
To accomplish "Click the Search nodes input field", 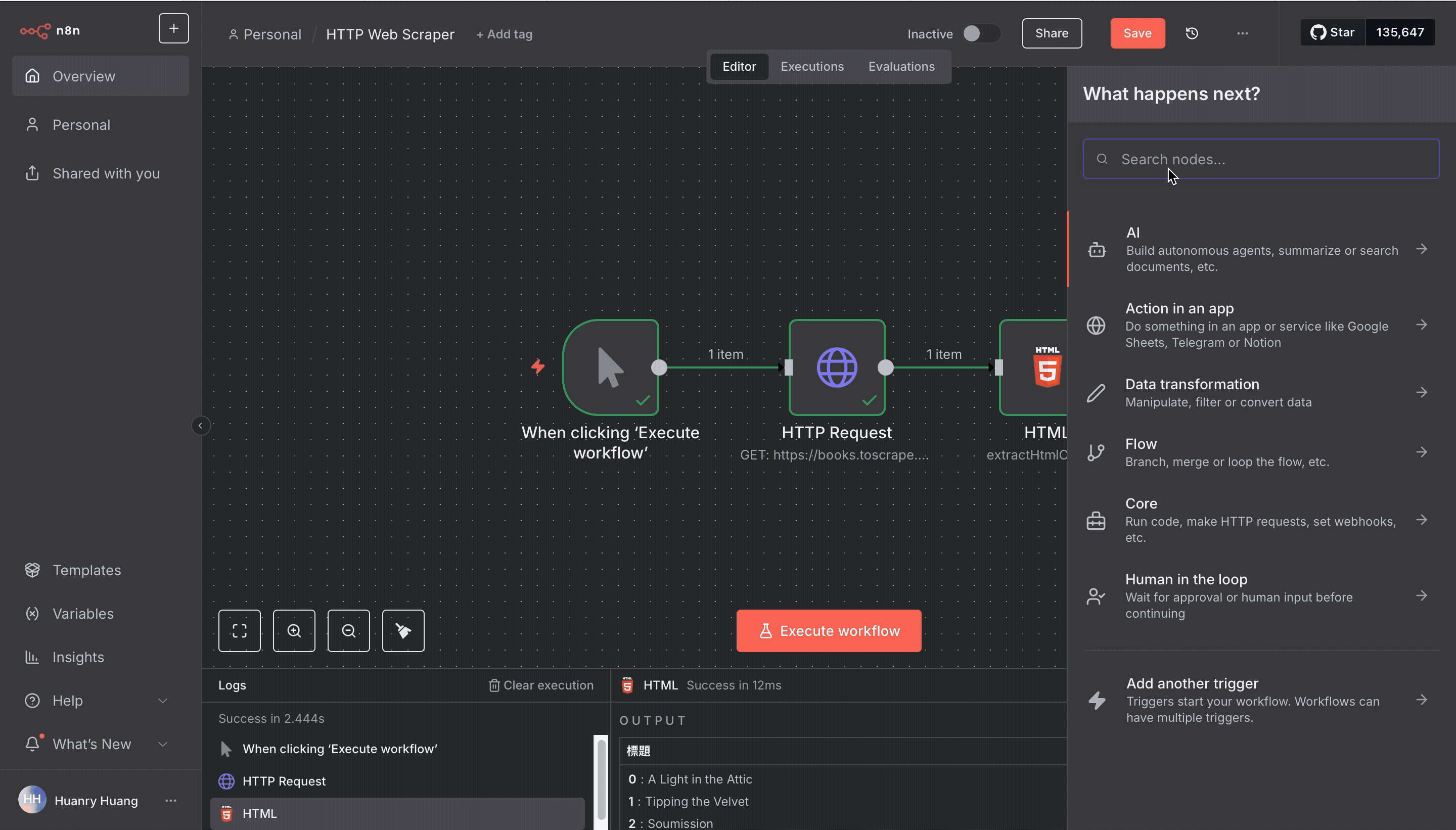I will 1261,159.
